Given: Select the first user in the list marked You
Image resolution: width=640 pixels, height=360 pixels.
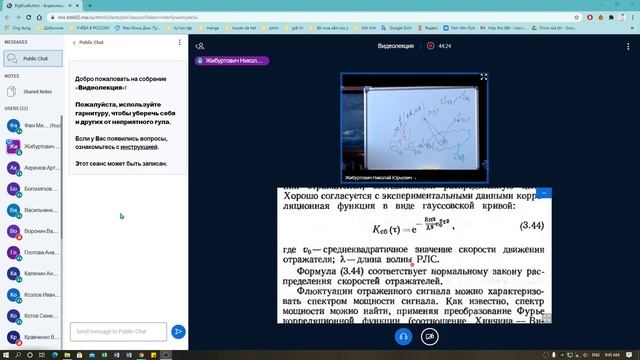Looking at the screenshot, I should coord(33,126).
